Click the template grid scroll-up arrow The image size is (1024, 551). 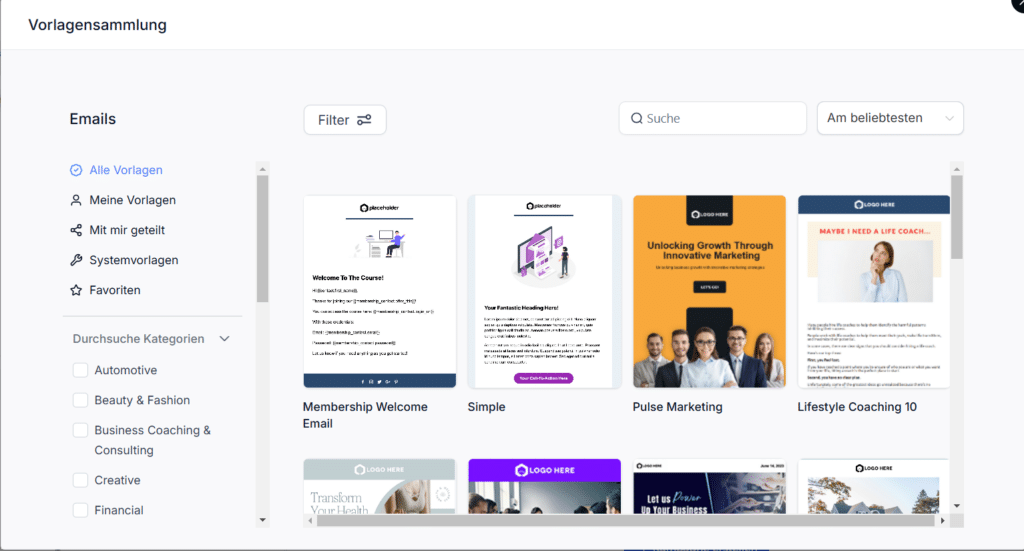tap(957, 169)
